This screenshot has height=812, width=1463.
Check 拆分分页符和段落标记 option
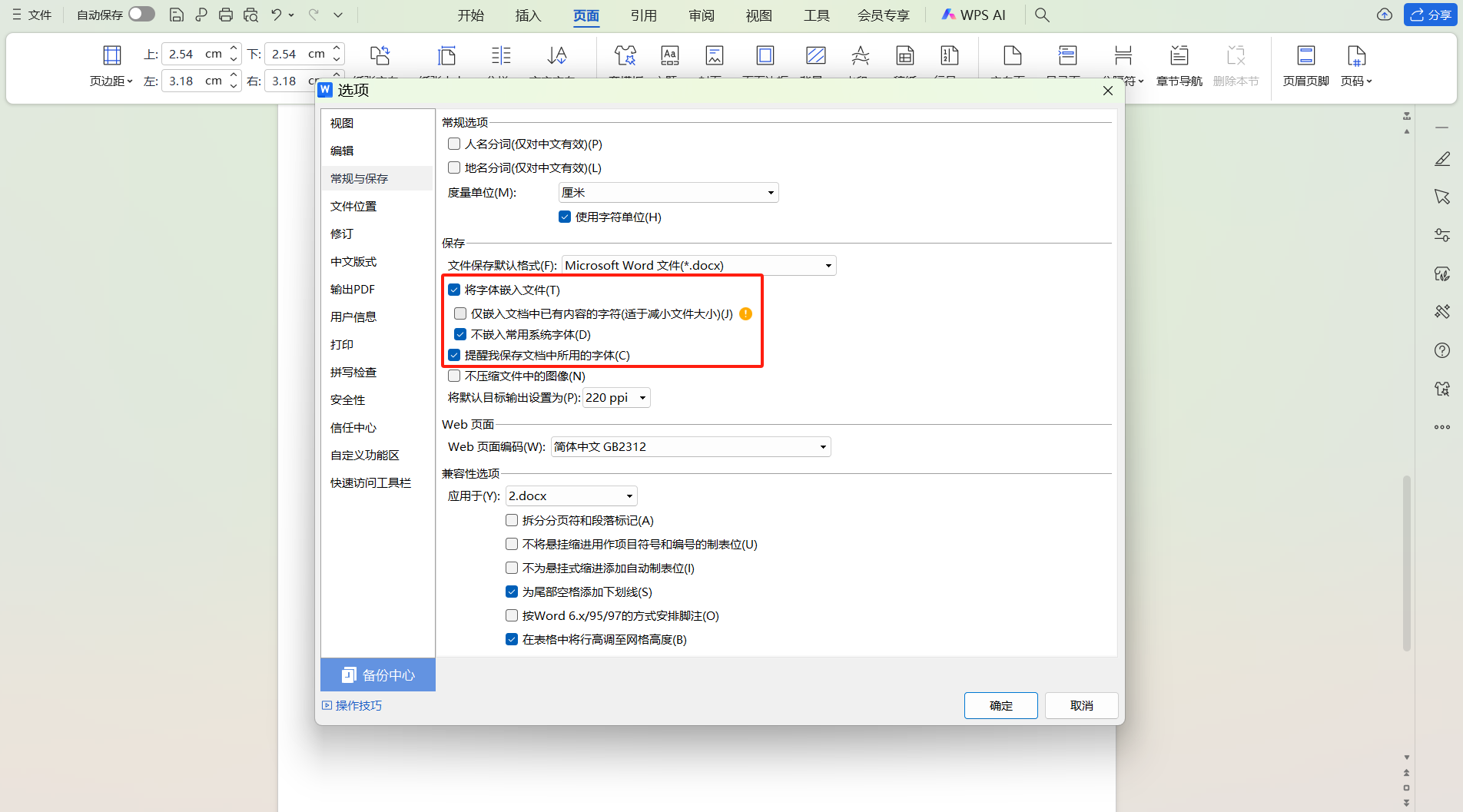click(x=511, y=520)
